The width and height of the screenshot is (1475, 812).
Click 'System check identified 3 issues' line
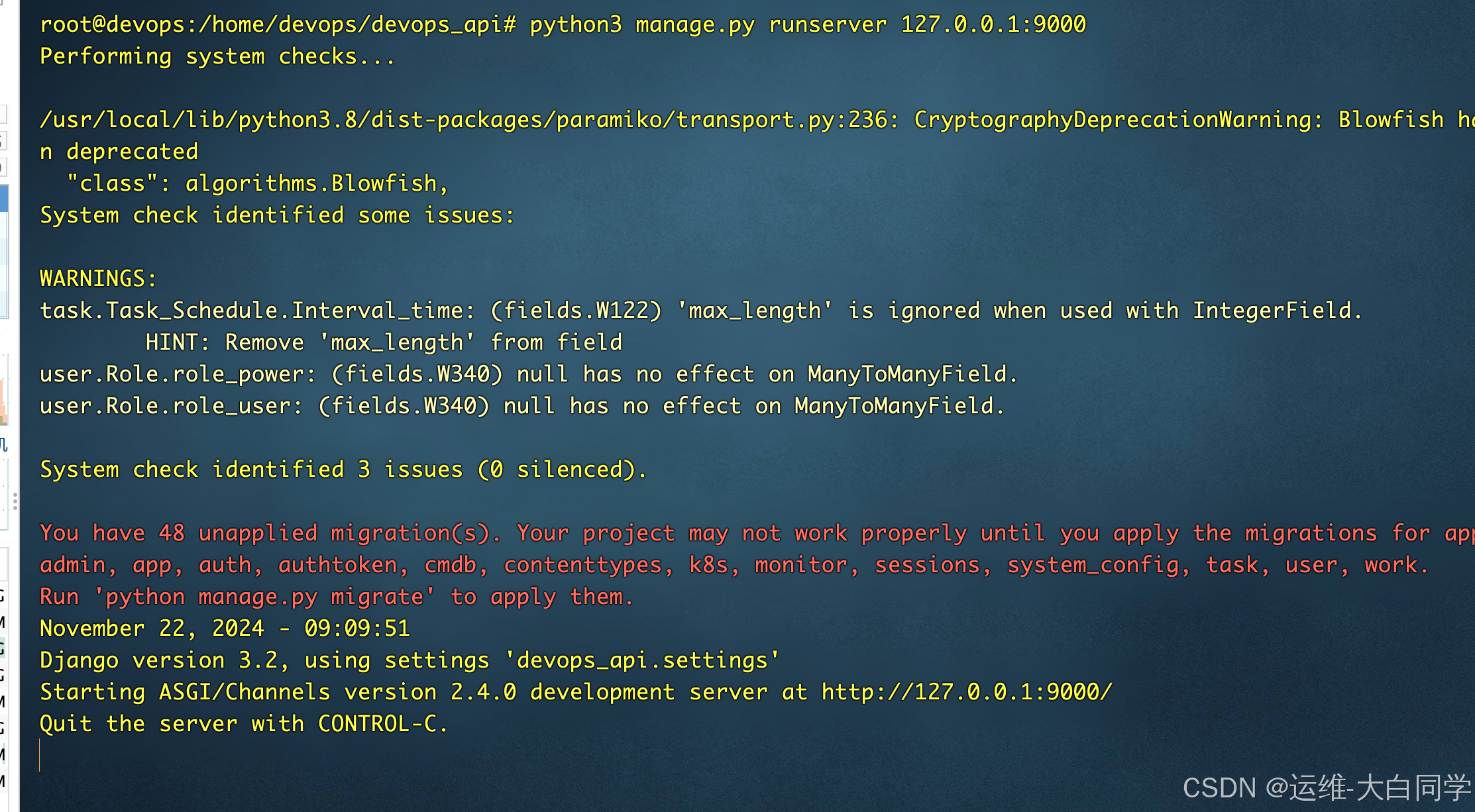(343, 470)
